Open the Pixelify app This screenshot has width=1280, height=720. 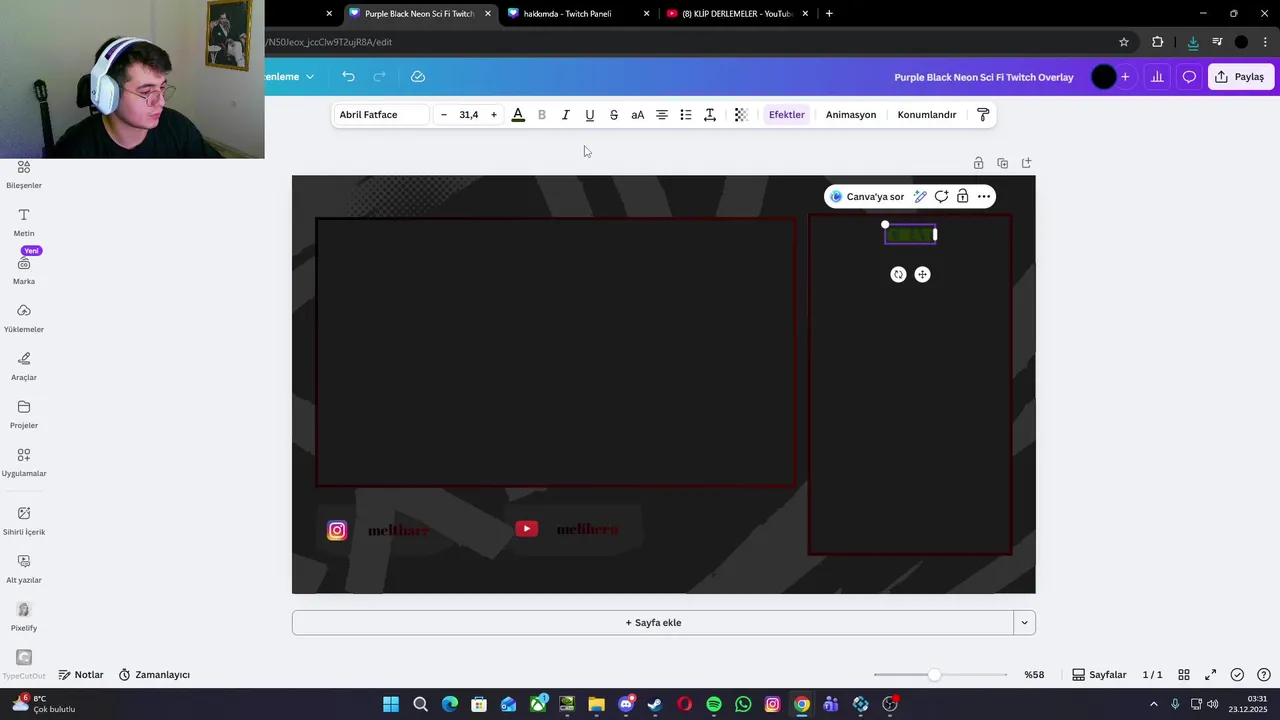(x=24, y=616)
